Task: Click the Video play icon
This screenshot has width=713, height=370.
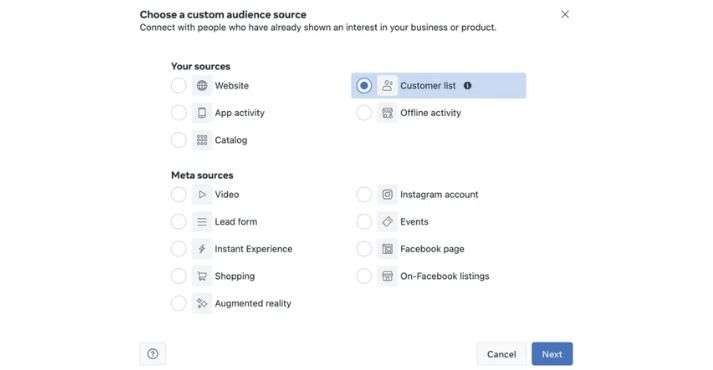Action: coord(202,195)
